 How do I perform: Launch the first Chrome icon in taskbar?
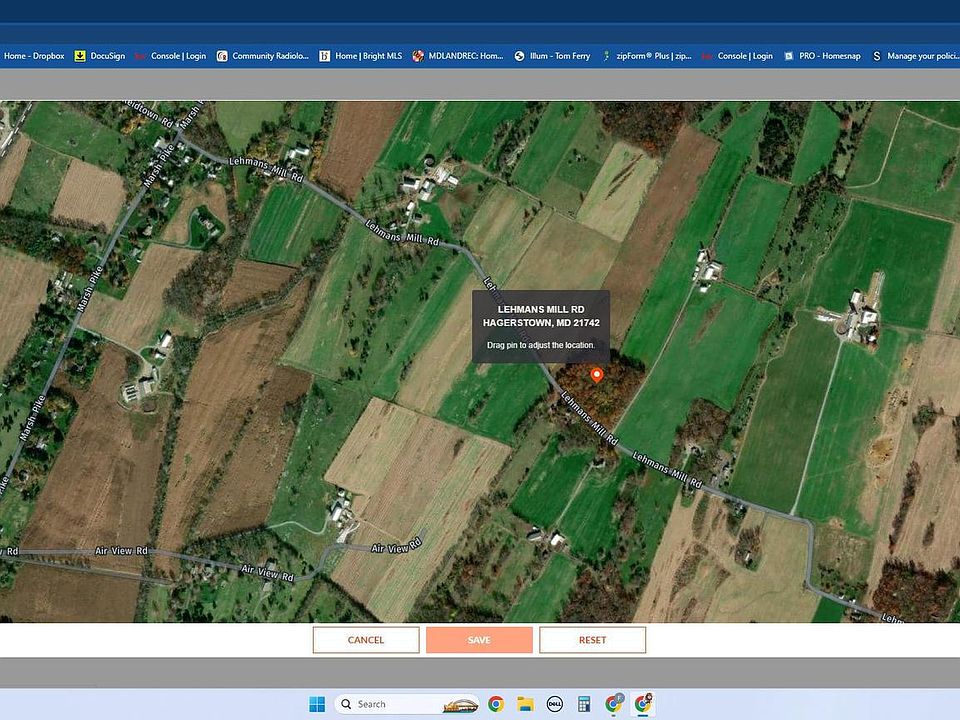coord(496,704)
